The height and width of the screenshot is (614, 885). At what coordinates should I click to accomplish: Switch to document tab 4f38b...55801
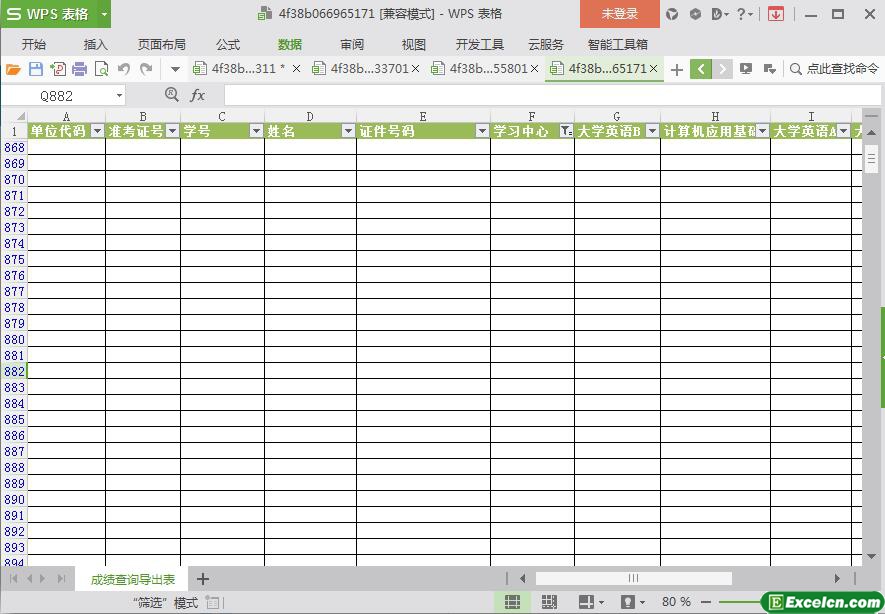[480, 69]
